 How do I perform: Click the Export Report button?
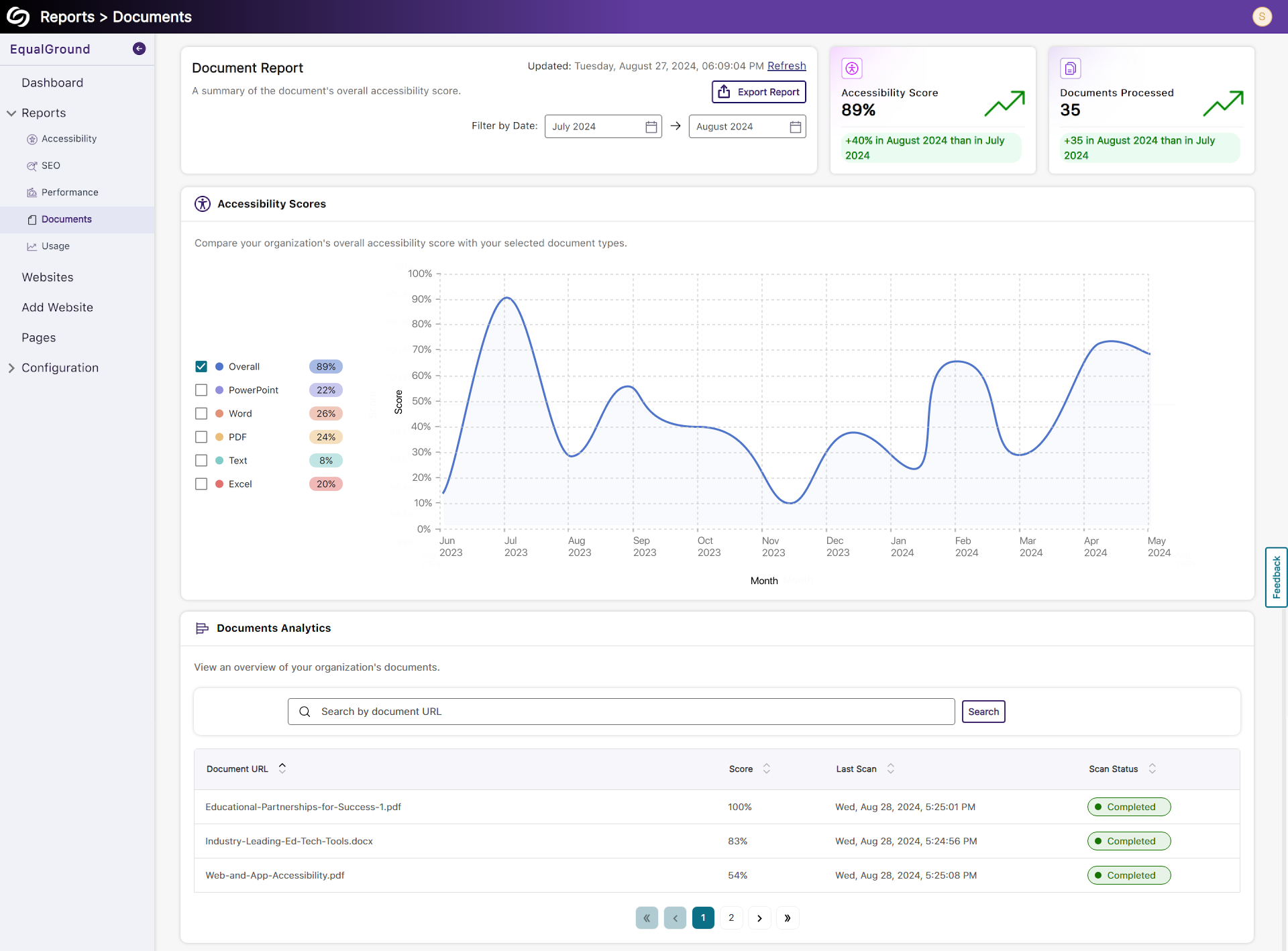tap(759, 92)
